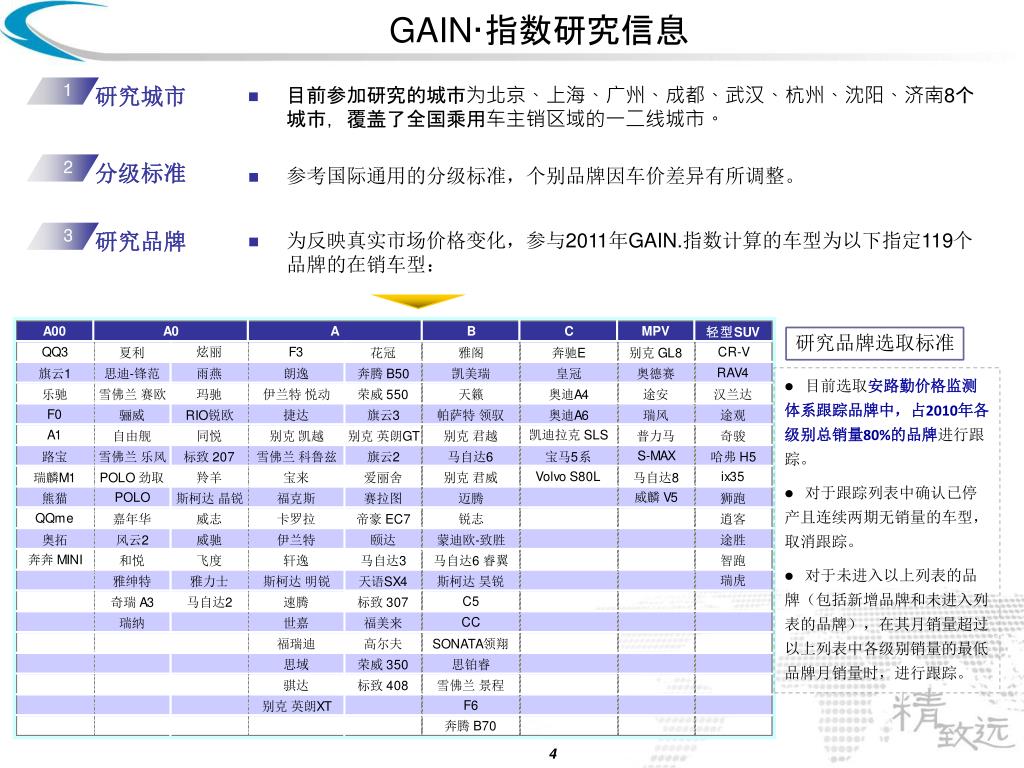Select the POLO 劲取 cell
Screen dimensions: 1024x768
click(x=132, y=477)
